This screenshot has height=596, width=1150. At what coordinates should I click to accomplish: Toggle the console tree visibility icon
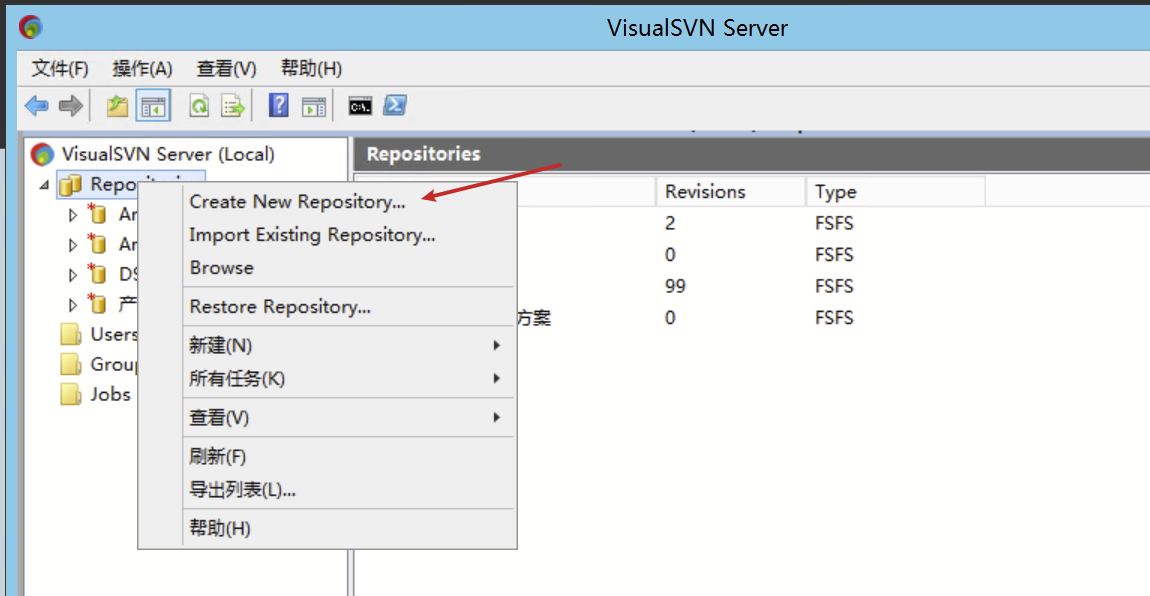coord(152,104)
